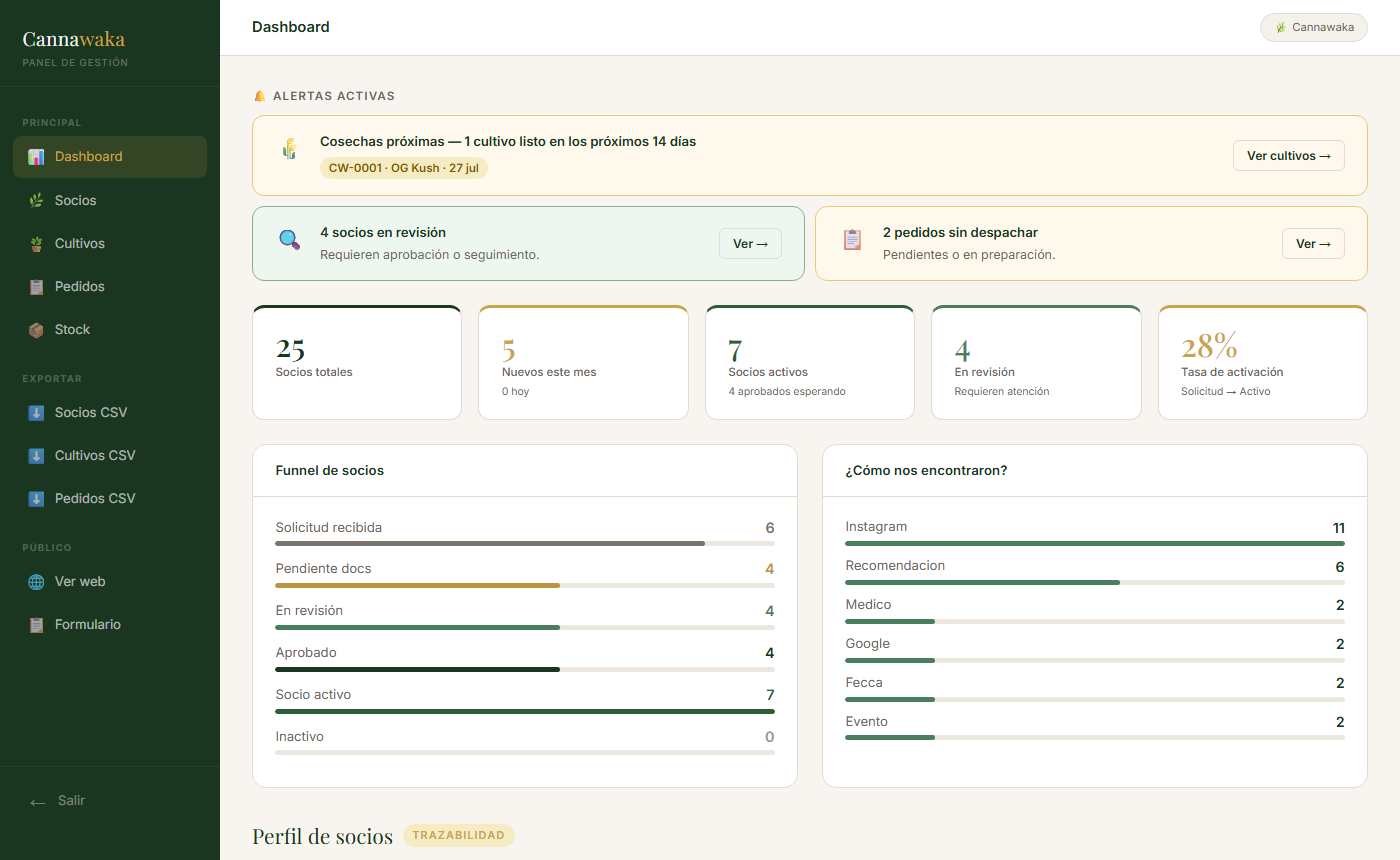Export Socios CSV
Screen dimensions: 1400x860
[x=110, y=413]
